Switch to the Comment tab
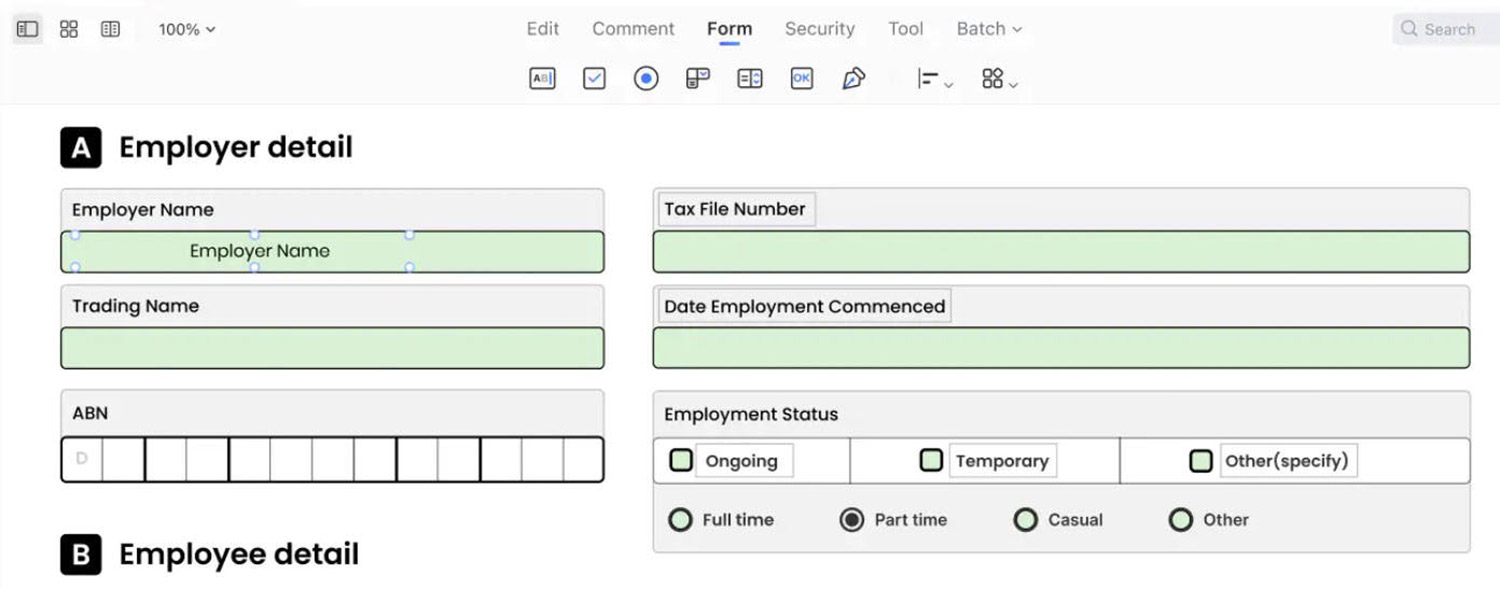The height and width of the screenshot is (589, 1500). pyautogui.click(x=633, y=29)
